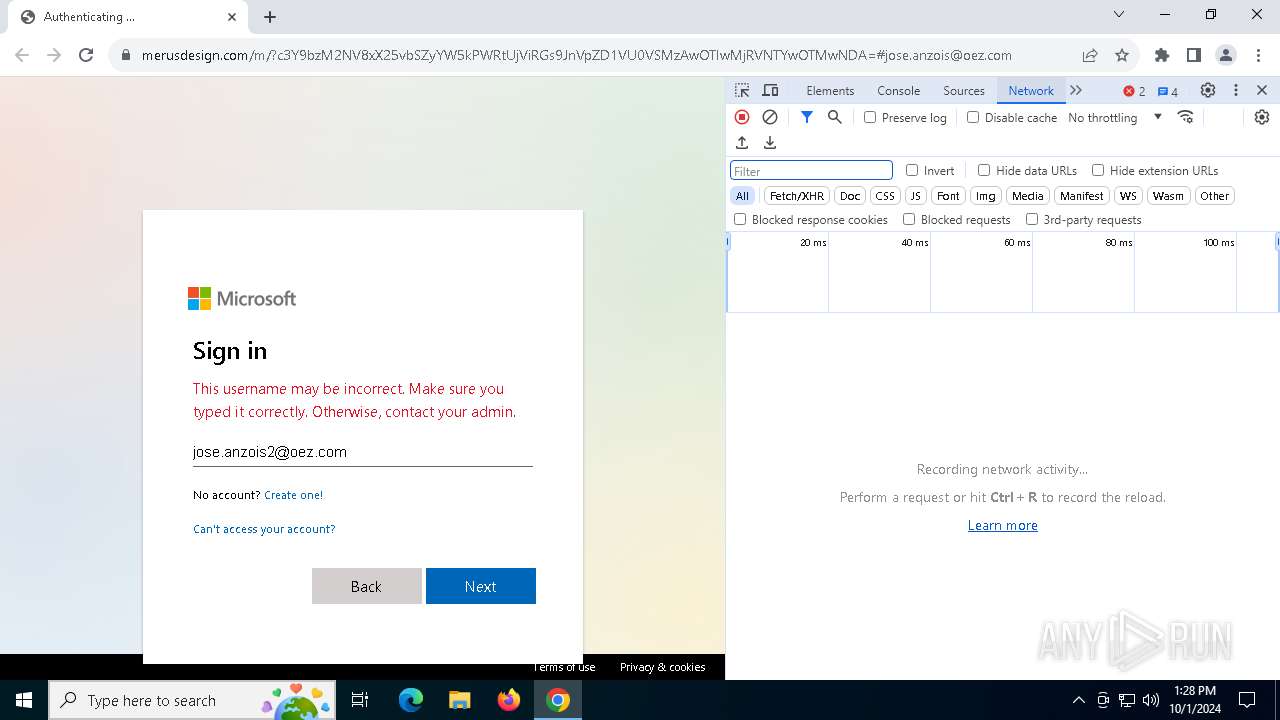Screen dimensions: 1280x720
Task: Click Windows taskbar search box
Action: coord(194,700)
